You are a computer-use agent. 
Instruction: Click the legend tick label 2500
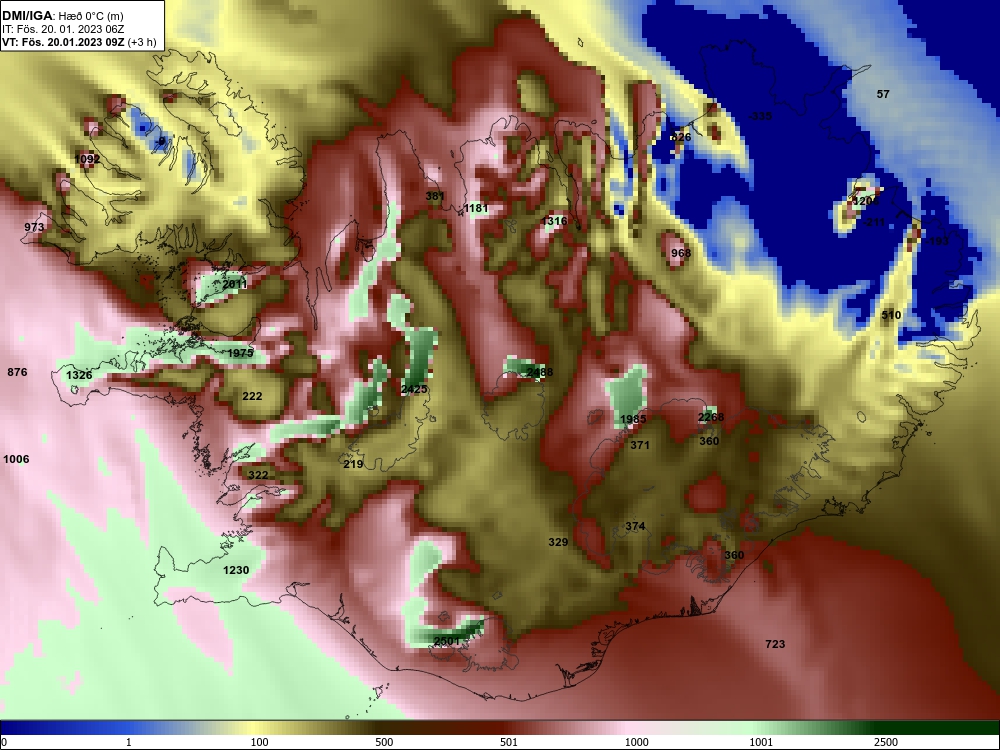pyautogui.click(x=886, y=742)
